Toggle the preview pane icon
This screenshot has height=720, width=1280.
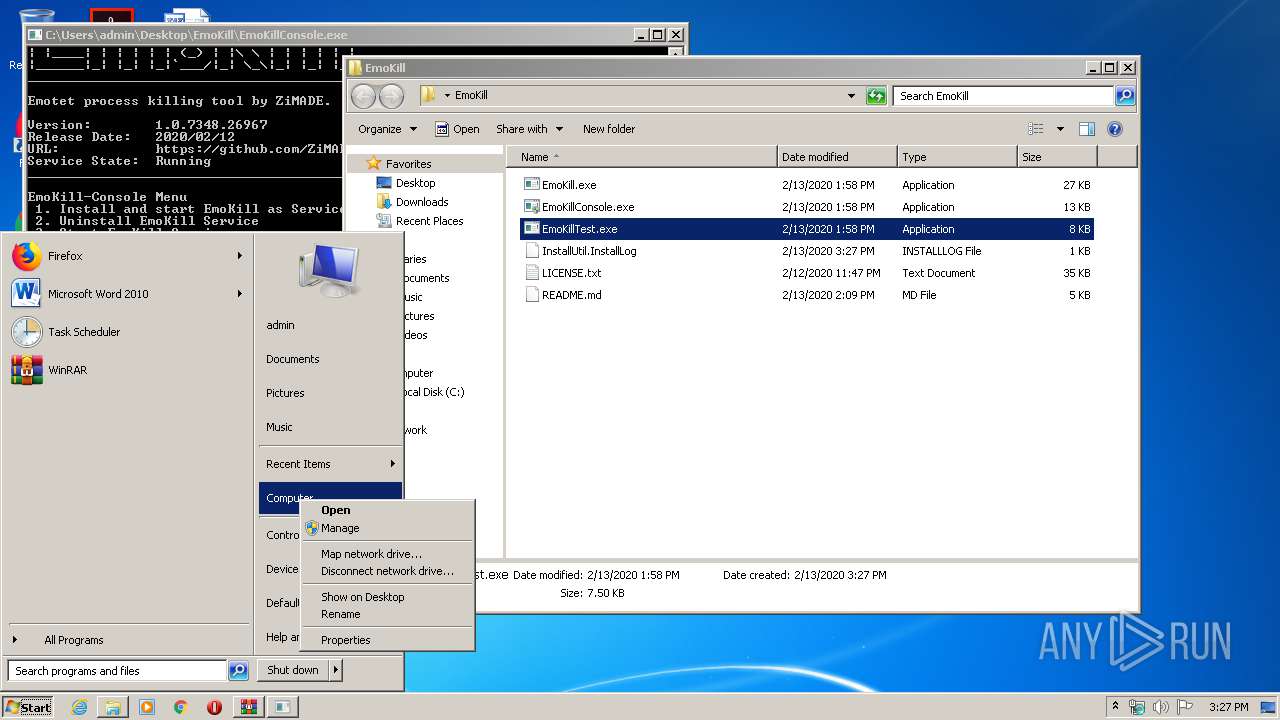[x=1087, y=129]
